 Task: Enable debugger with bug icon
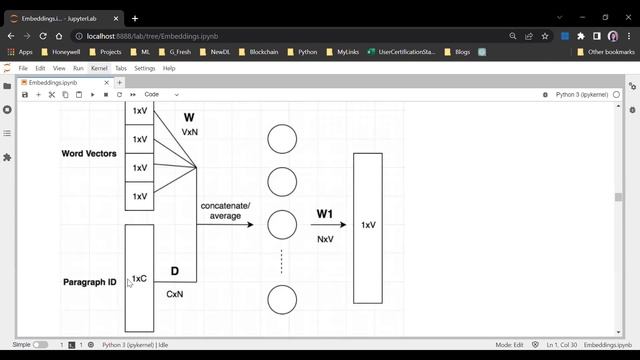pos(545,95)
